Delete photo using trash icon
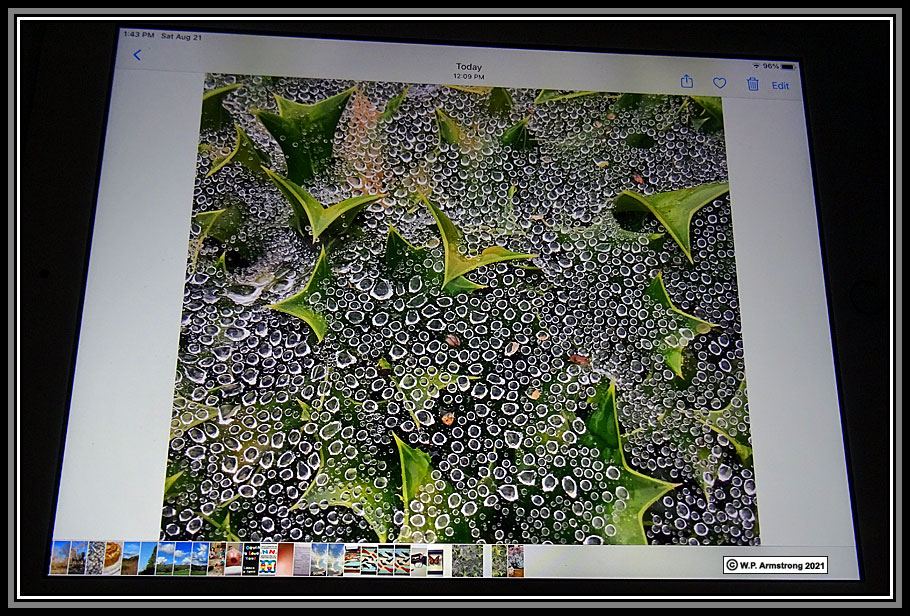Screen dimensions: 910x616 point(753,84)
